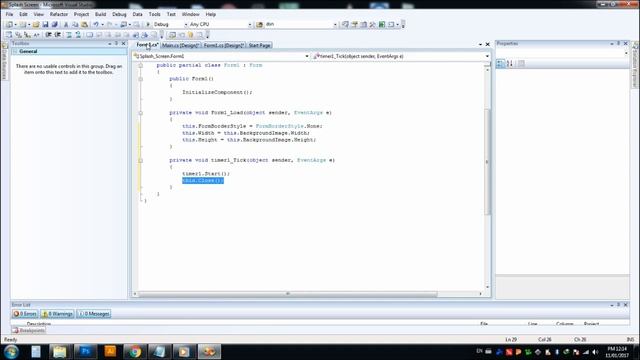Open the timer1_Tick members dropdown
The height and width of the screenshot is (360, 640).
click(487, 56)
